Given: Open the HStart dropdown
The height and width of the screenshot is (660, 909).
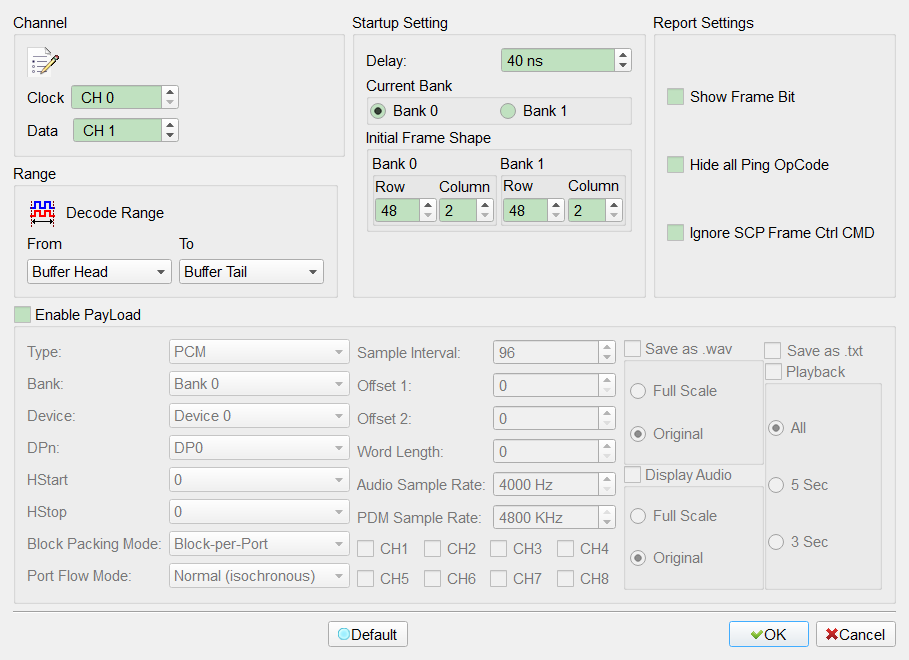Looking at the screenshot, I should tap(259, 480).
